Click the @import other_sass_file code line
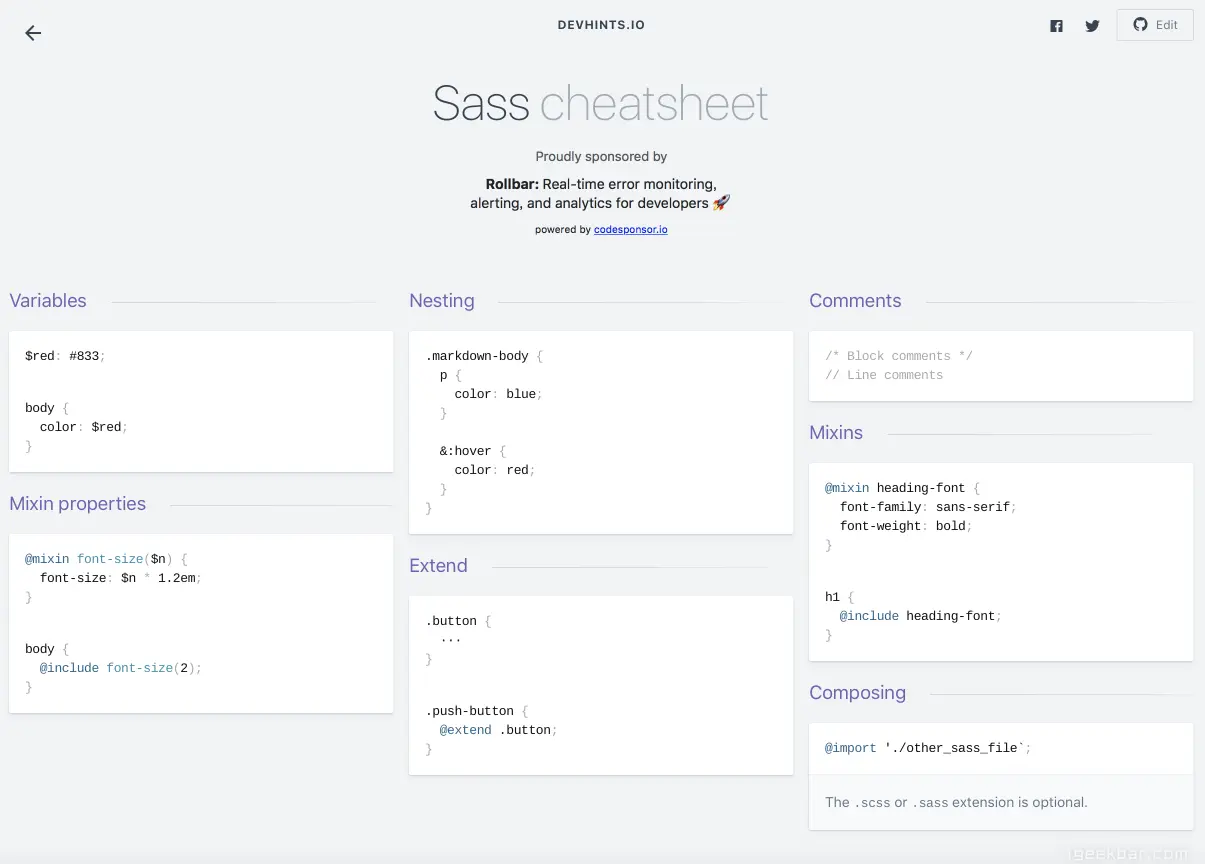The image size is (1205, 864). [x=927, y=748]
